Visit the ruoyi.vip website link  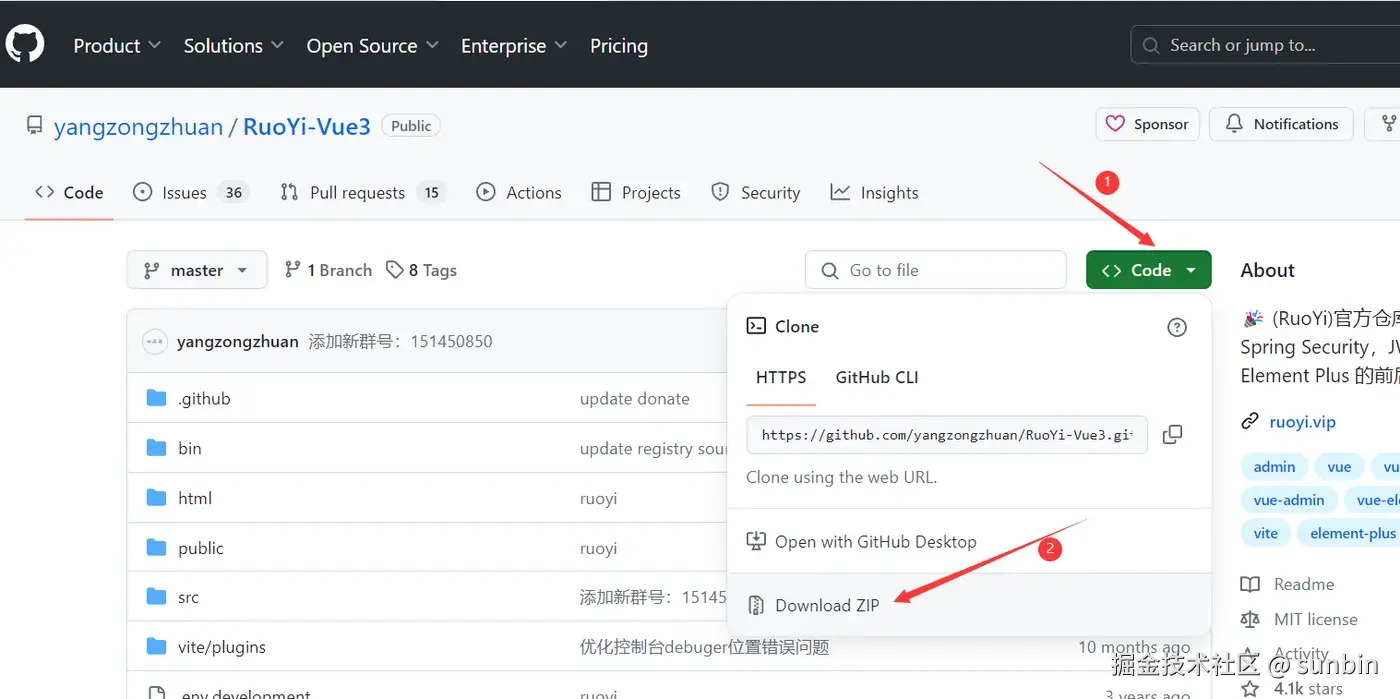[1302, 422]
